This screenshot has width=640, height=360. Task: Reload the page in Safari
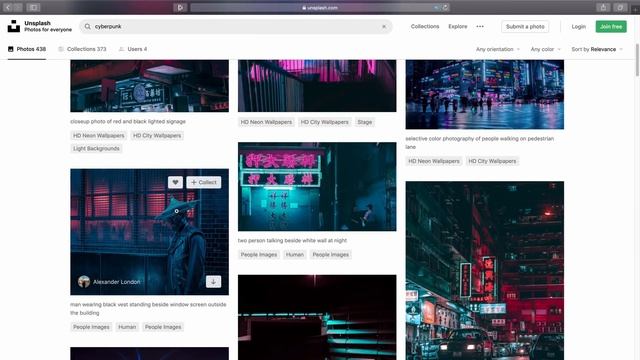tap(445, 7)
